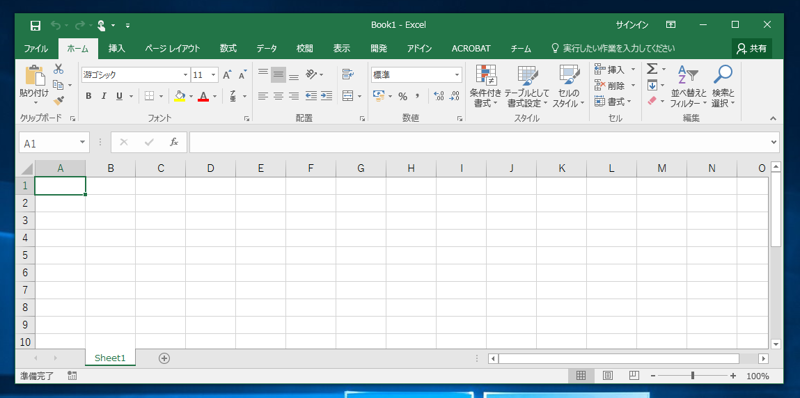Viewport: 800px width, 398px height.
Task: Save the workbook using the disk icon
Action: pyautogui.click(x=35, y=26)
